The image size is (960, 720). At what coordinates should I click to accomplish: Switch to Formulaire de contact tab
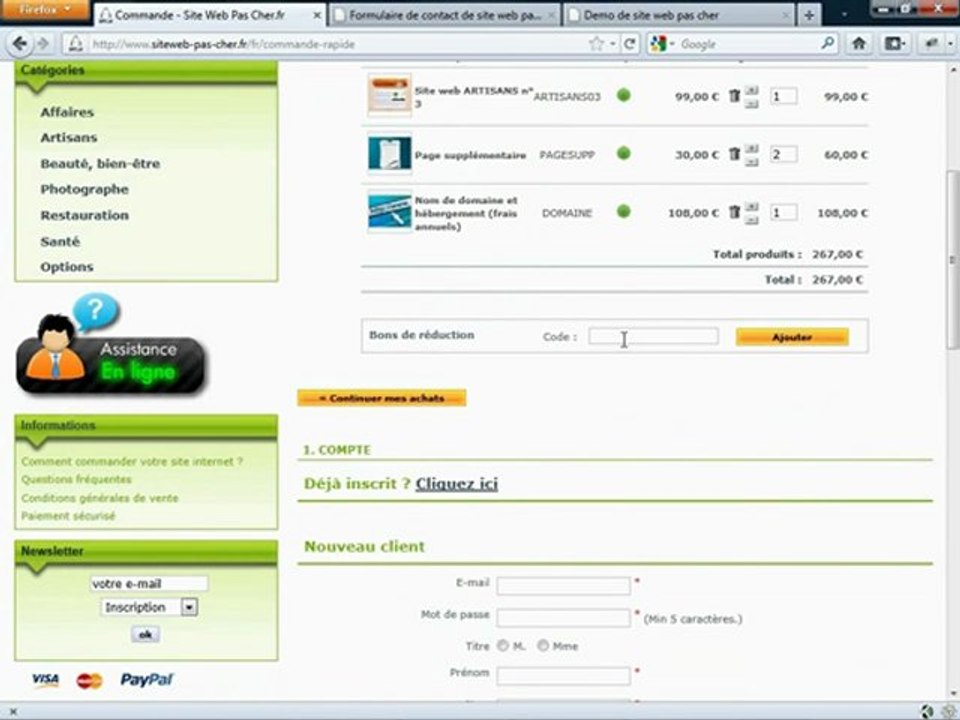[444, 15]
